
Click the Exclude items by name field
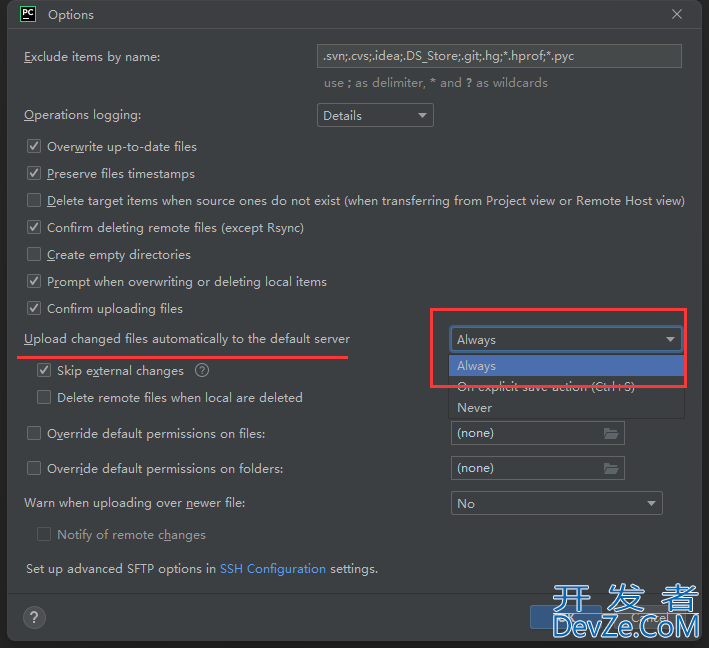coord(499,56)
